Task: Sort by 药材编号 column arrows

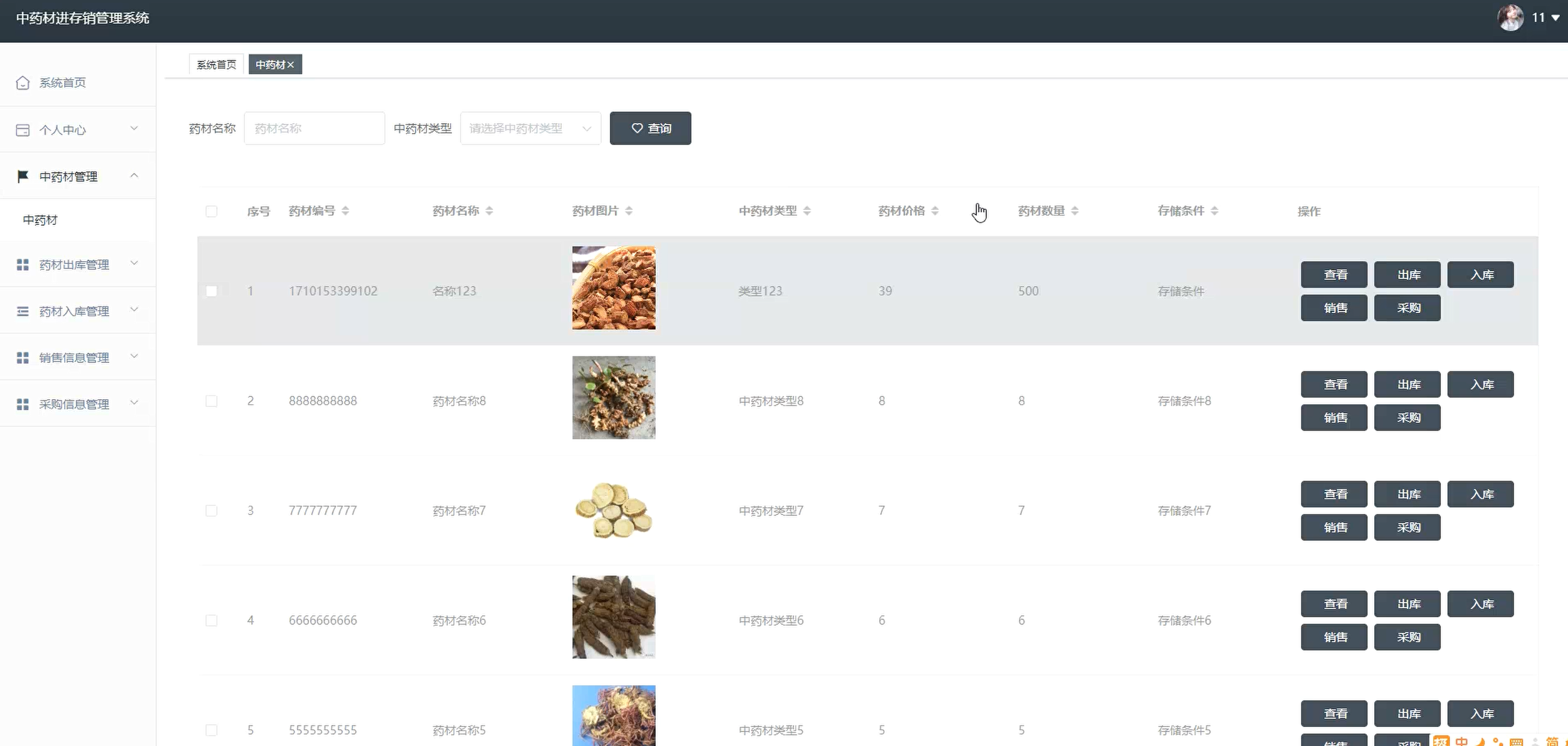Action: pyautogui.click(x=345, y=211)
